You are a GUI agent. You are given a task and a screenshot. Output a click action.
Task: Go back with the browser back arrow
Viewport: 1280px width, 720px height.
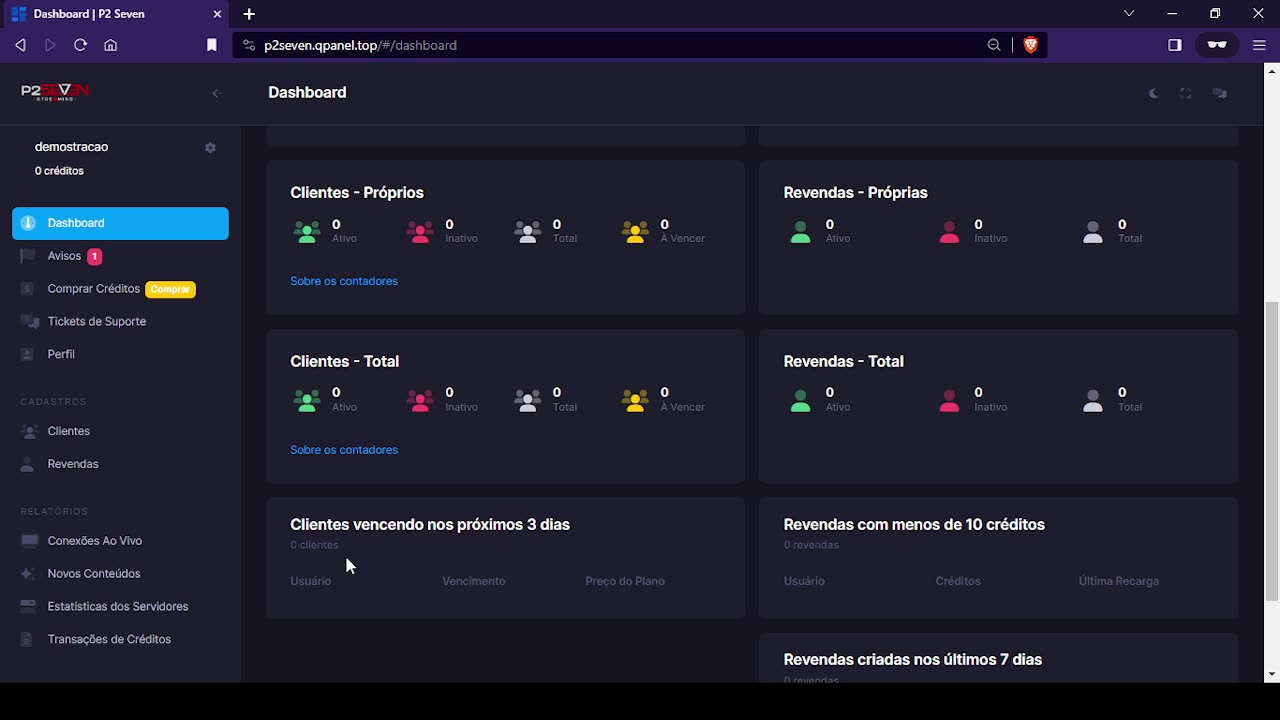tap(21, 45)
